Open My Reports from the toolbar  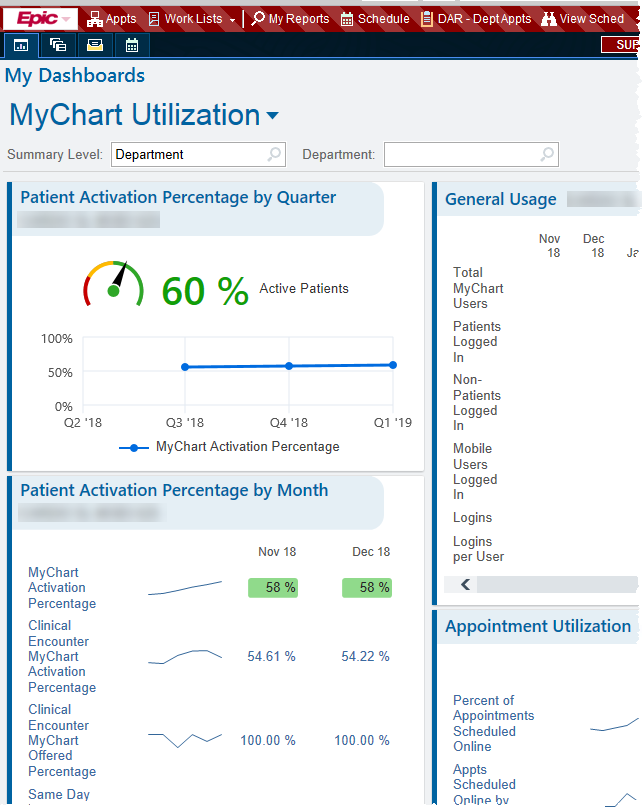290,19
